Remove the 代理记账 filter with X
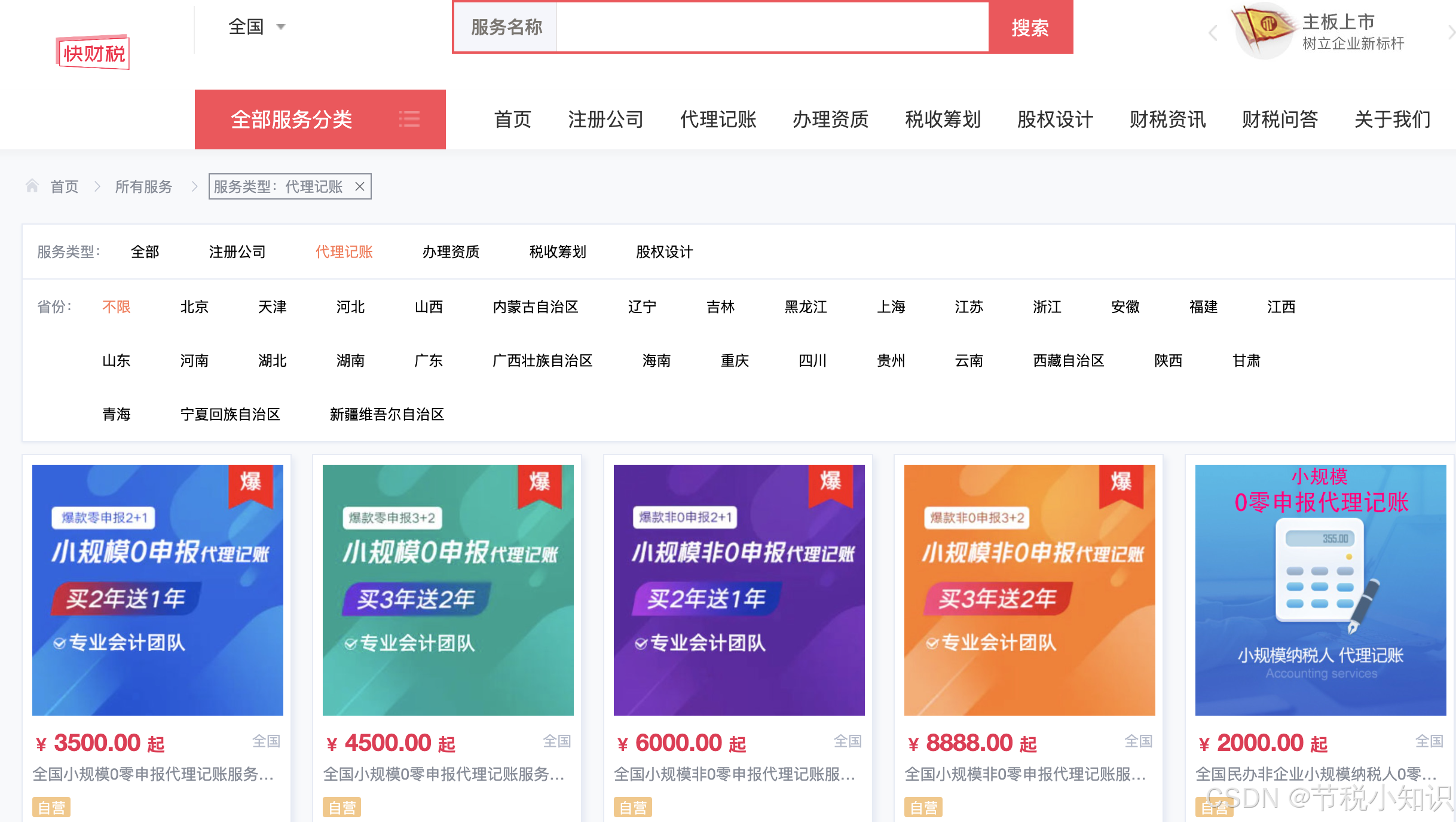1456x822 pixels. (360, 186)
